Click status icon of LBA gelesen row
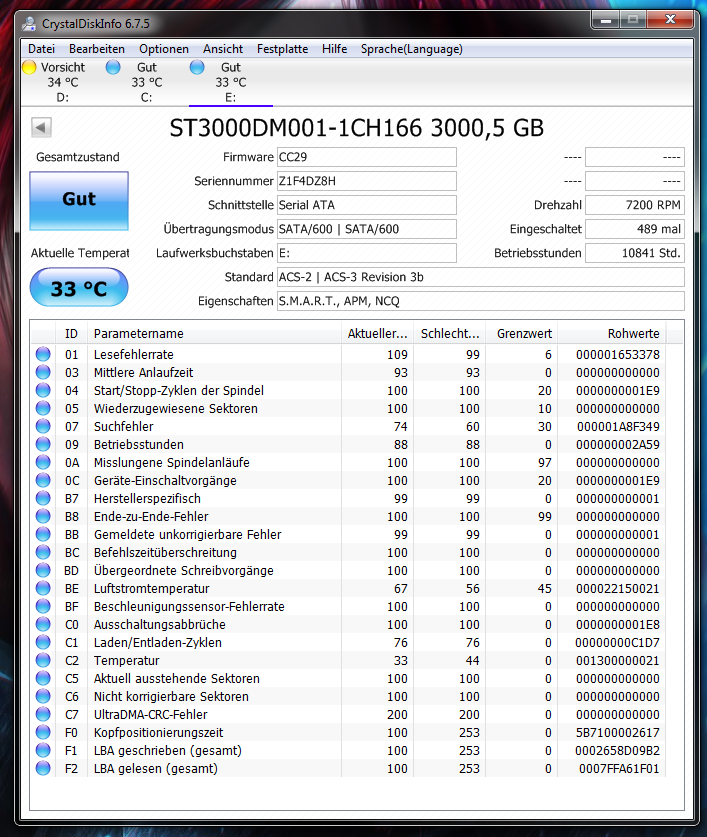Screen dimensions: 707x837 tap(43, 768)
